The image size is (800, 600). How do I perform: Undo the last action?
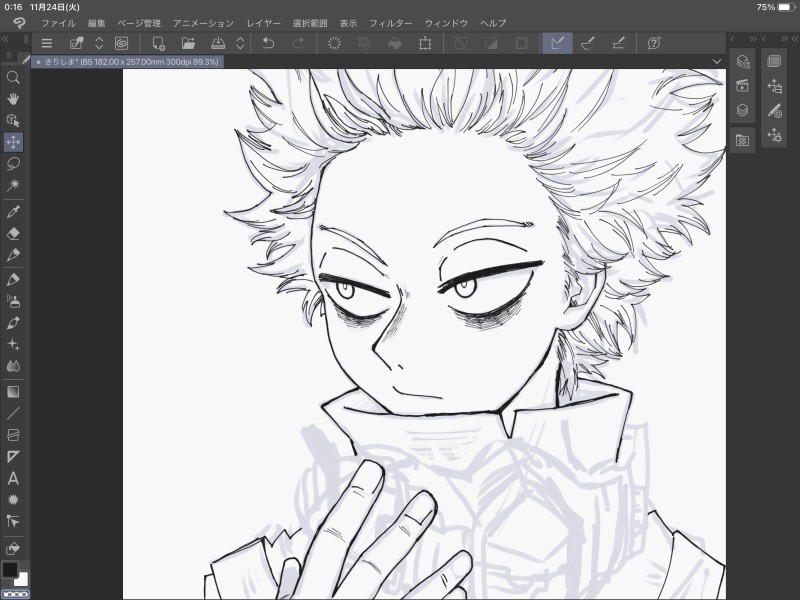(x=268, y=43)
